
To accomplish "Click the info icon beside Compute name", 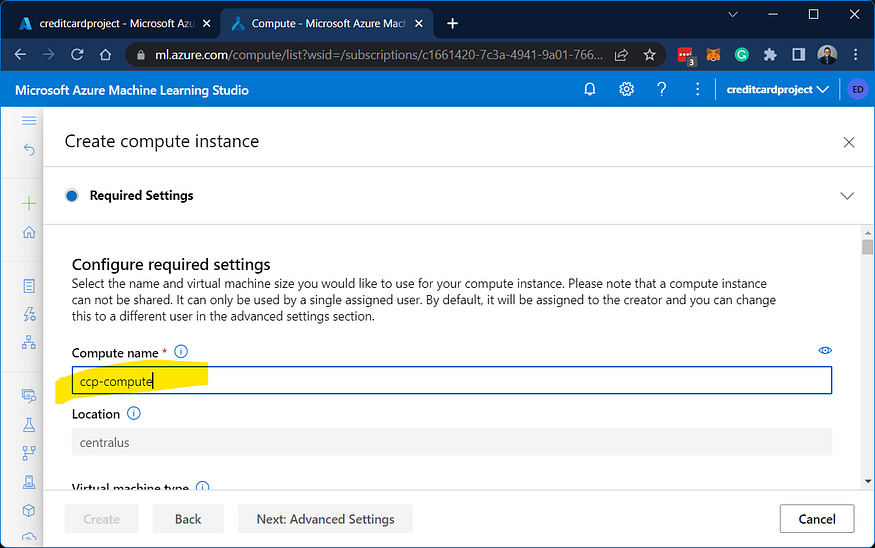I will pyautogui.click(x=181, y=352).
